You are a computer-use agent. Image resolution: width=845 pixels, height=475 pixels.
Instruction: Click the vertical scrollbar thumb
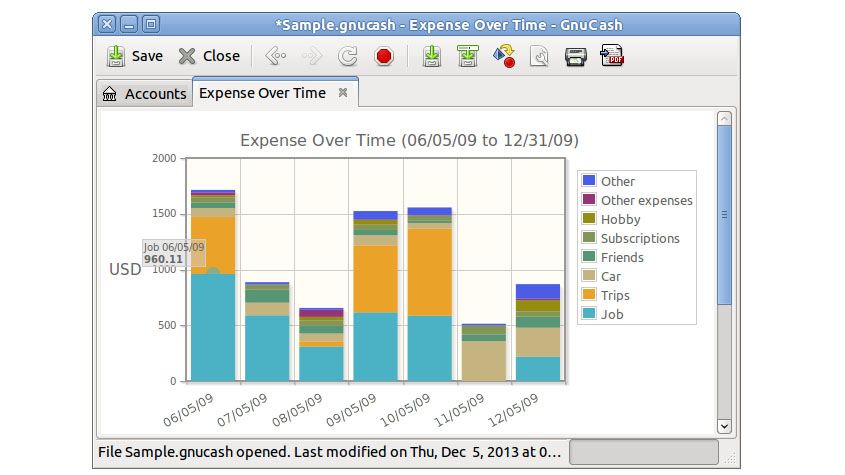(724, 215)
